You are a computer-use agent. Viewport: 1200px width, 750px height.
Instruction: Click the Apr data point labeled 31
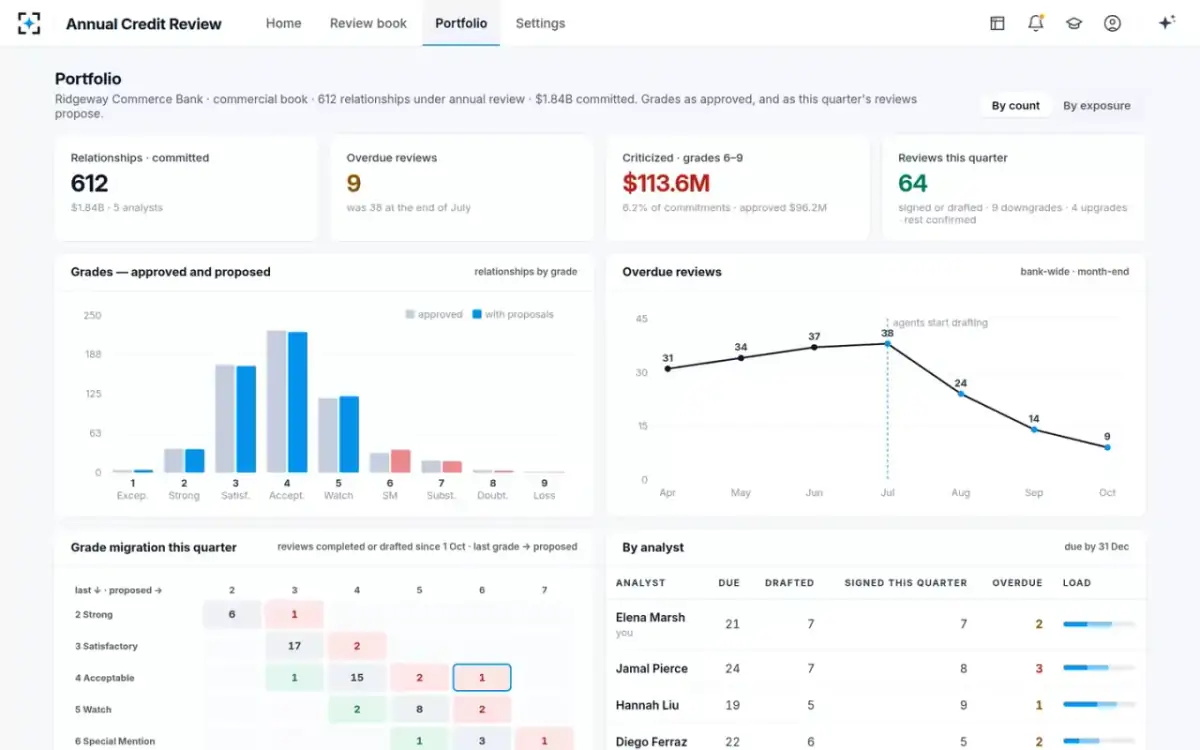click(x=668, y=369)
